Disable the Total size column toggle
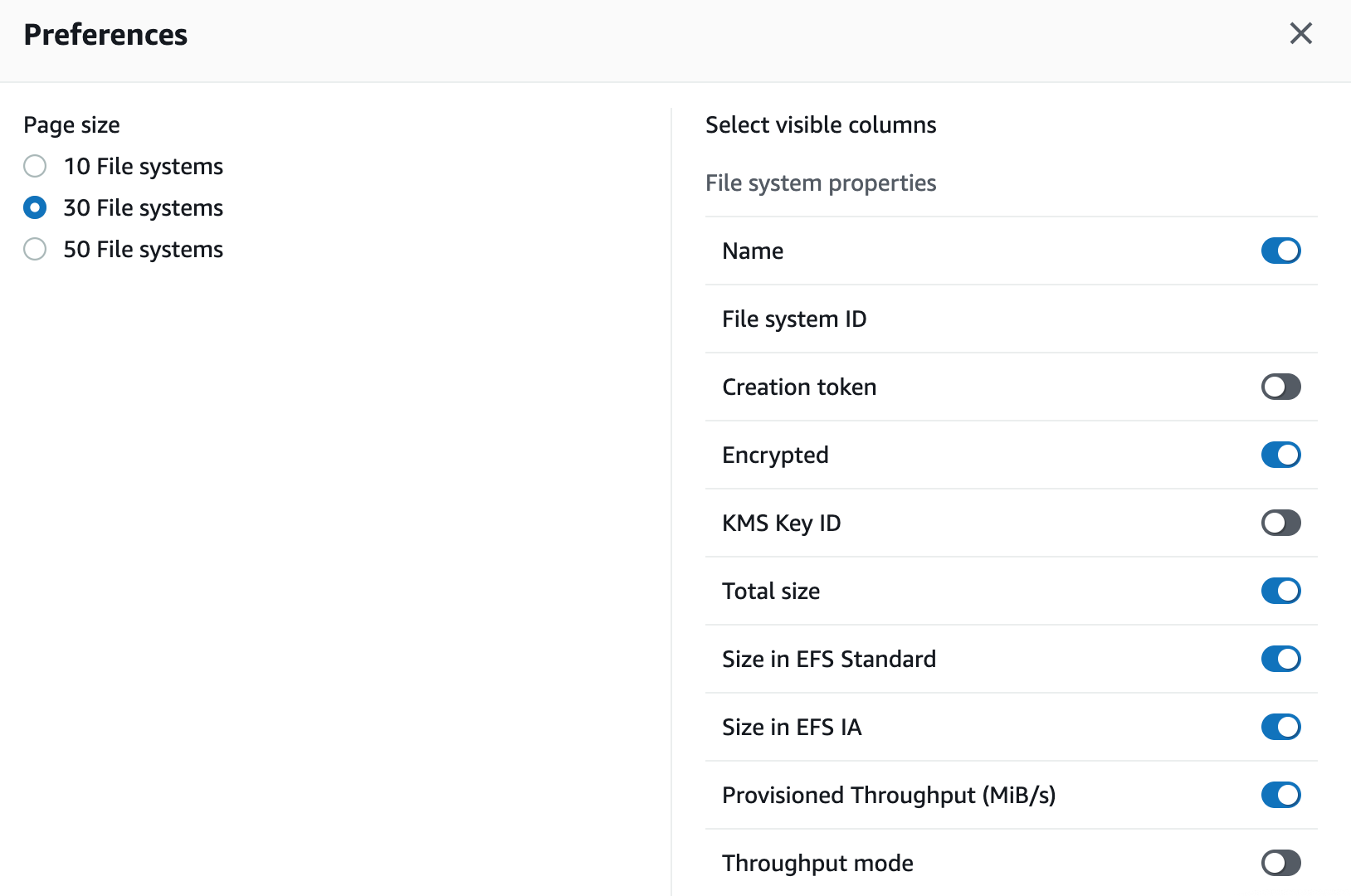Screen dimensions: 1351x896 (x=1280, y=591)
